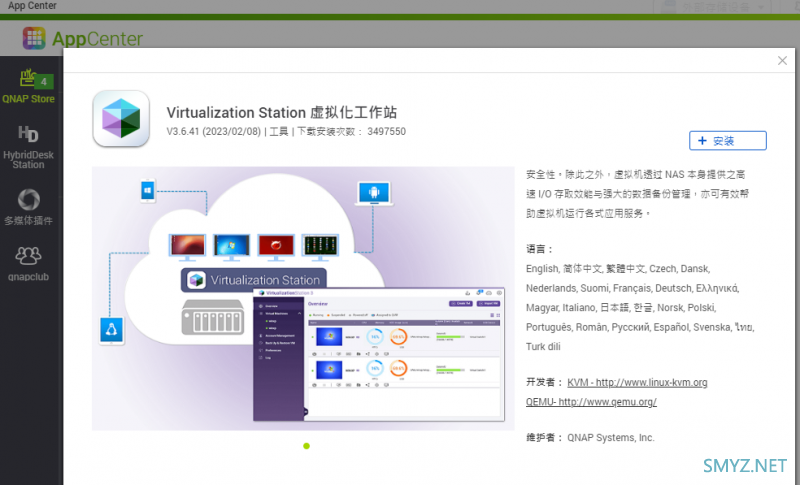The image size is (800, 485).
Task: Click the AppCenter logo icon
Action: click(x=34, y=40)
